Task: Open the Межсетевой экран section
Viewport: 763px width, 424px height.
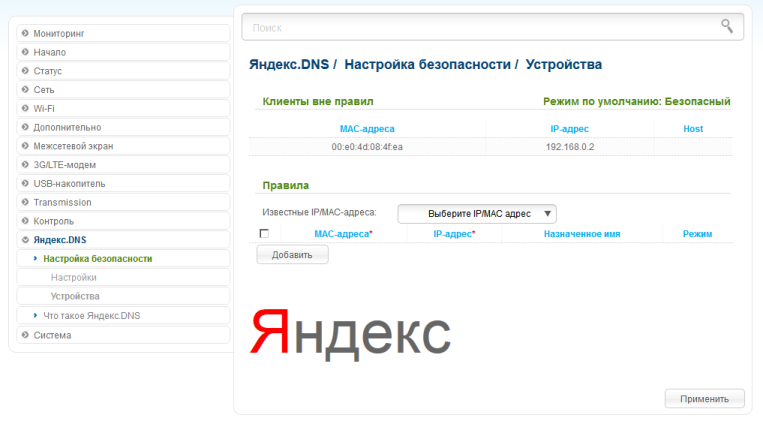Action: click(123, 146)
